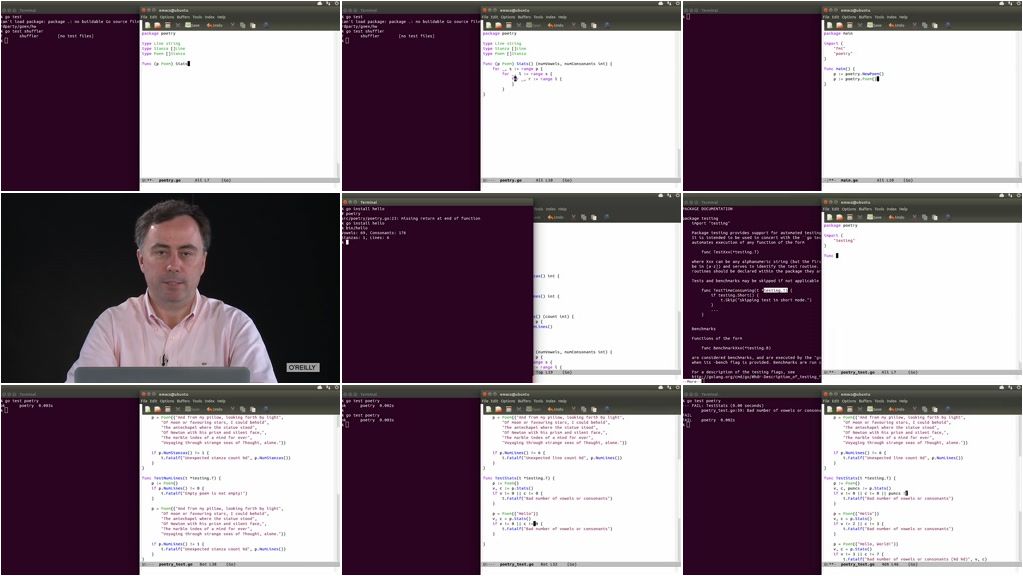Open Tools menu in package documentation frame's Emacs

pos(879,209)
